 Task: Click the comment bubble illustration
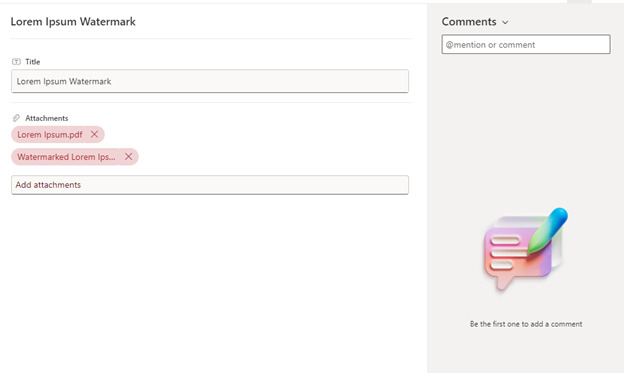pos(516,257)
